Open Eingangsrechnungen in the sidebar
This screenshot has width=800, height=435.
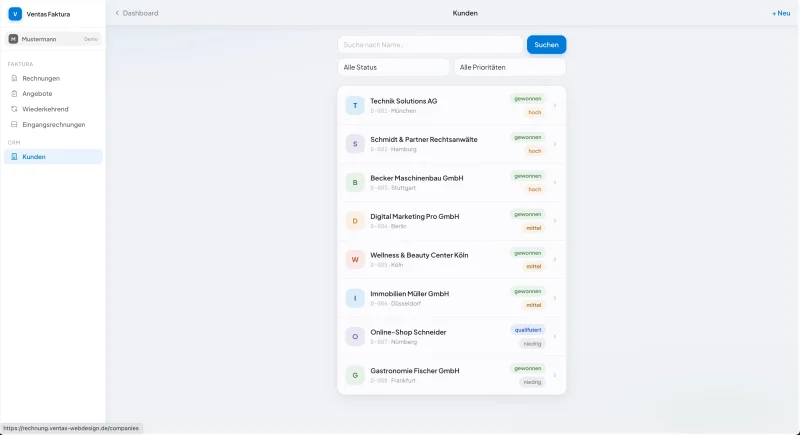(x=53, y=124)
